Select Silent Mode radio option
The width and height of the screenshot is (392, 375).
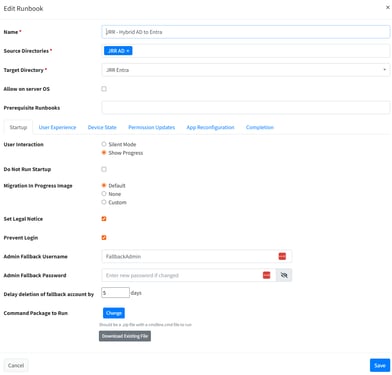point(104,144)
